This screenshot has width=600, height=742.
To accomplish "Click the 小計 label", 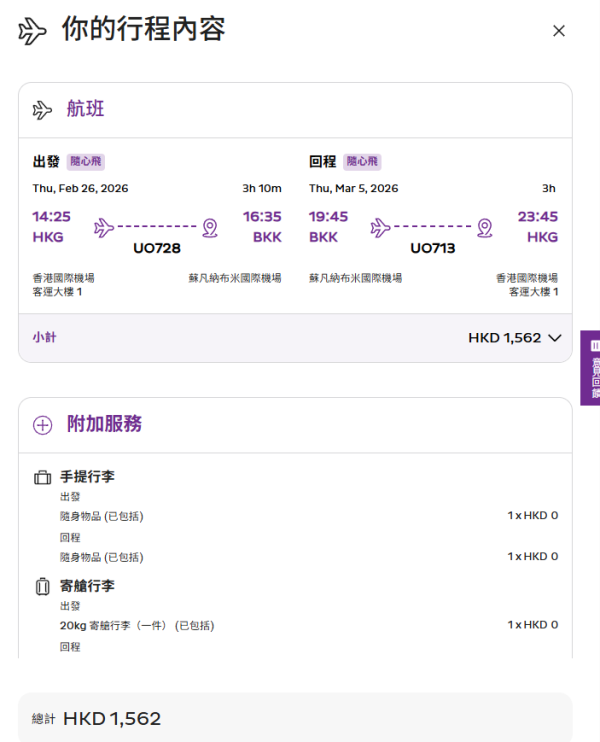I will [x=44, y=337].
